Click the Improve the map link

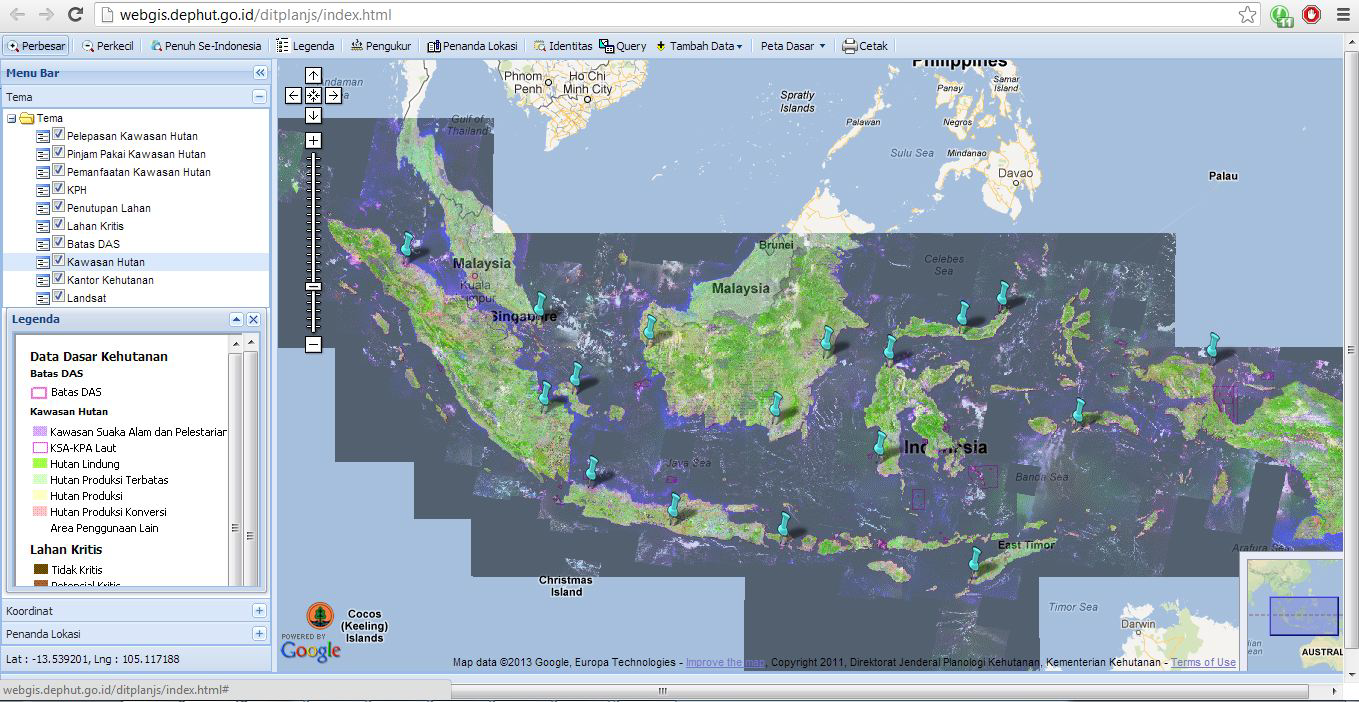coord(723,662)
